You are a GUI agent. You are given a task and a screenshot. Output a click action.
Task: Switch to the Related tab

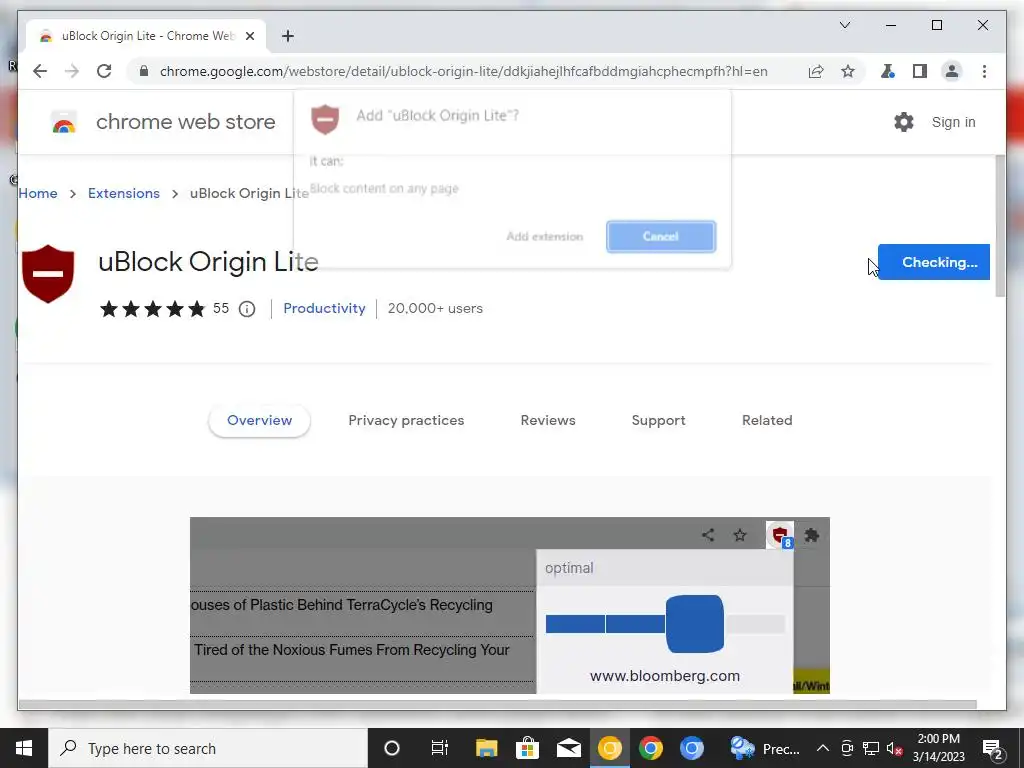[767, 421]
